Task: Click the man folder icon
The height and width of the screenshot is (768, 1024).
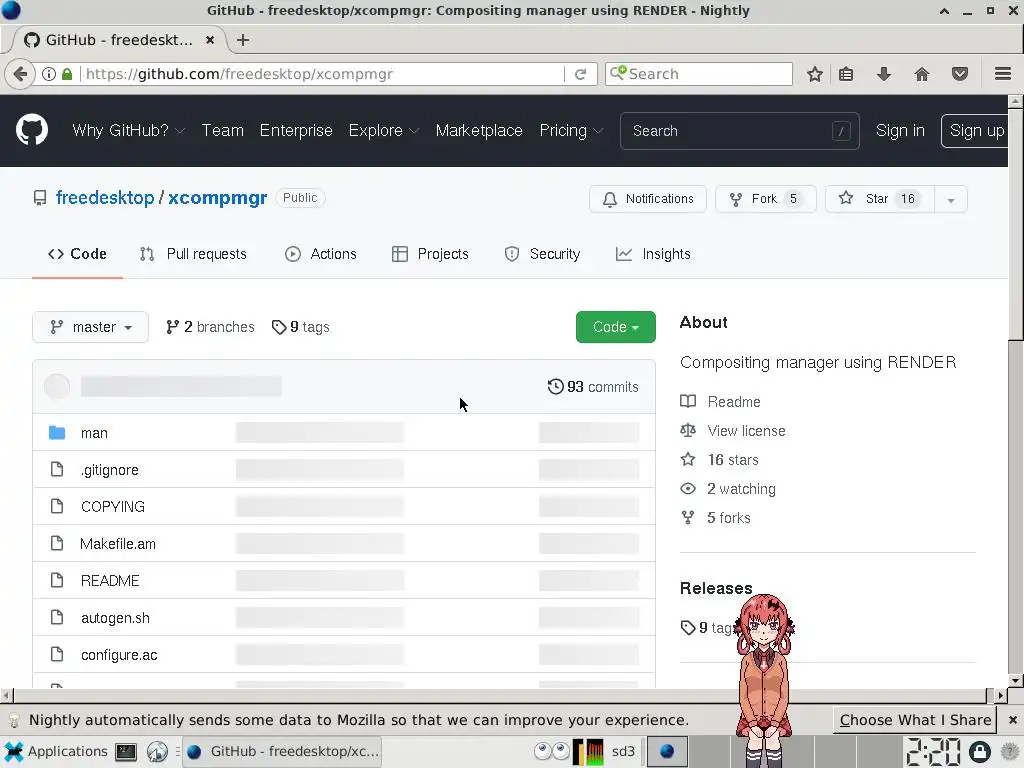Action: (57, 432)
